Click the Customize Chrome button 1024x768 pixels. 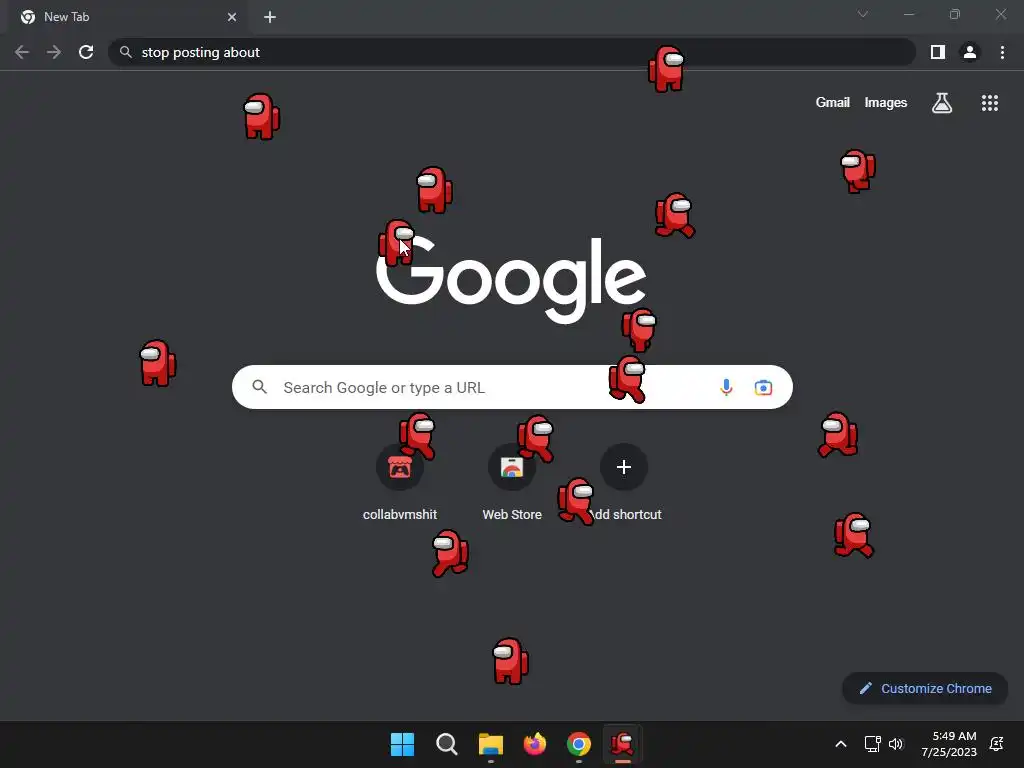925,688
